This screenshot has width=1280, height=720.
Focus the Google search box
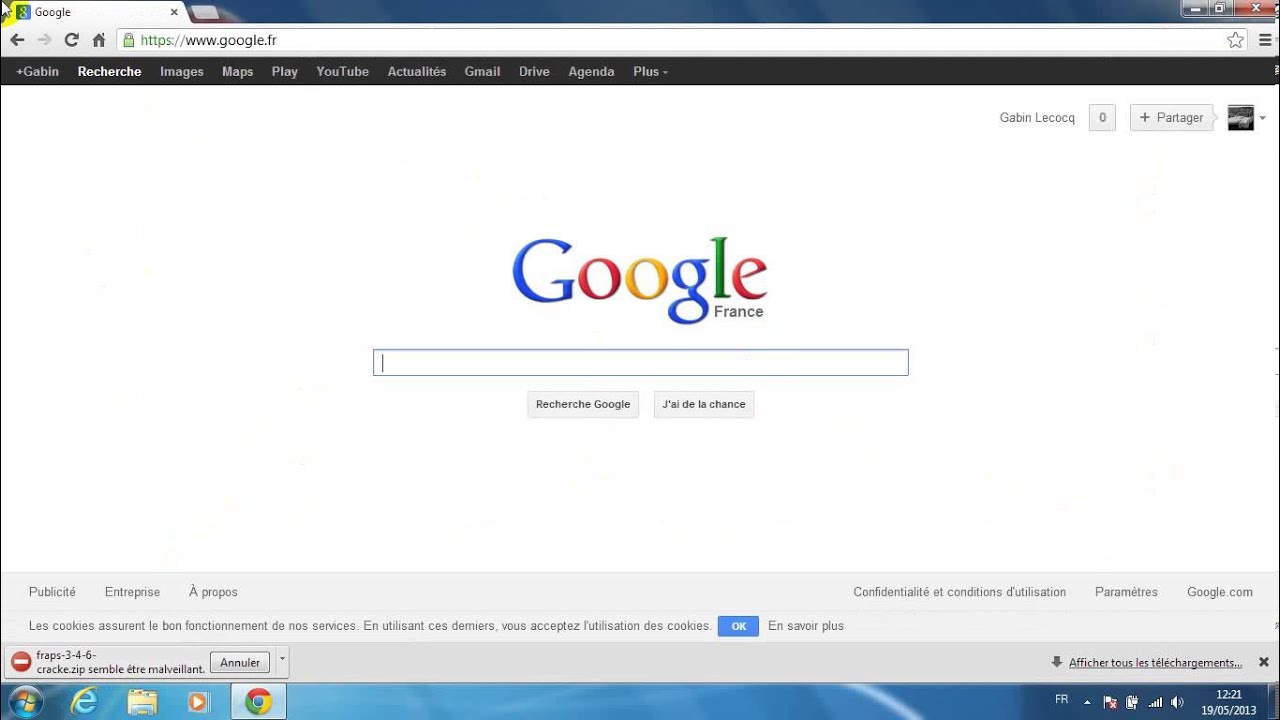click(640, 362)
